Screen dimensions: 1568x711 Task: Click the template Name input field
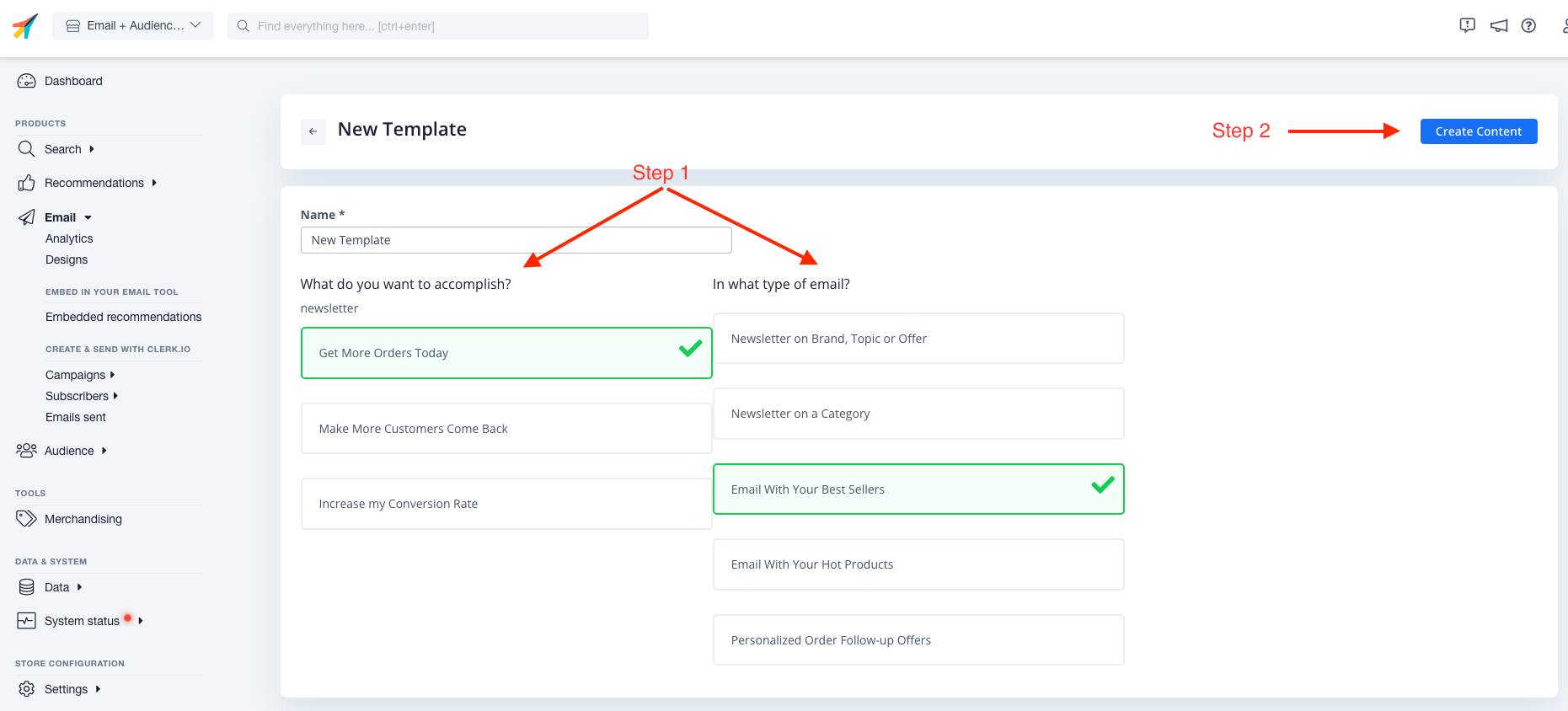(516, 240)
